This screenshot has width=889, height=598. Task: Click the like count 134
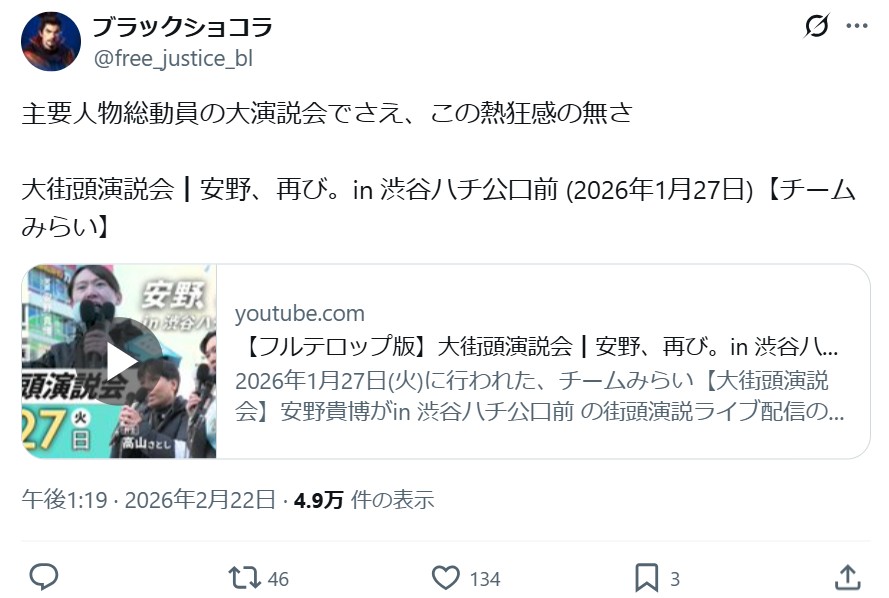485,579
